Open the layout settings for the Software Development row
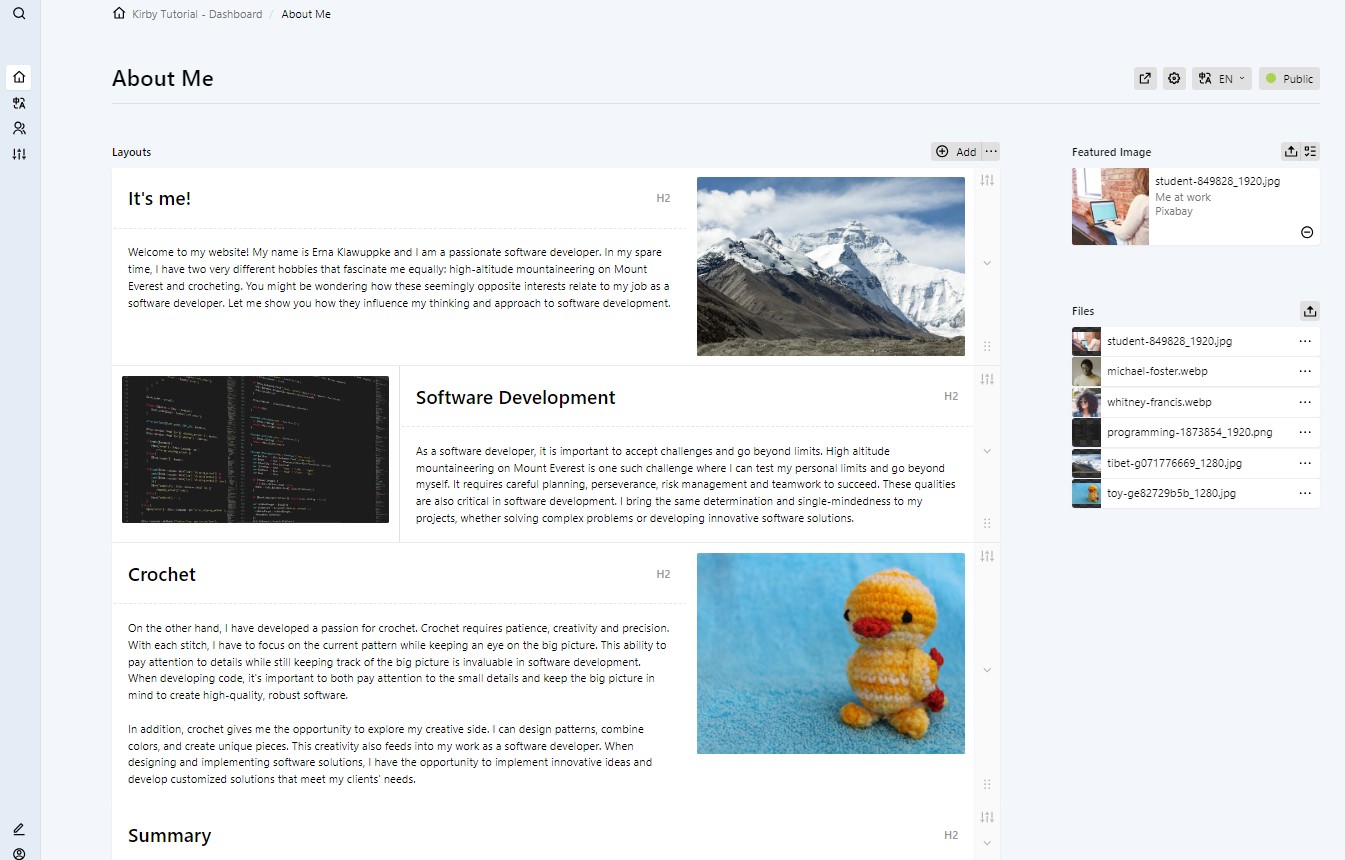This screenshot has width=1345, height=860. click(x=987, y=379)
